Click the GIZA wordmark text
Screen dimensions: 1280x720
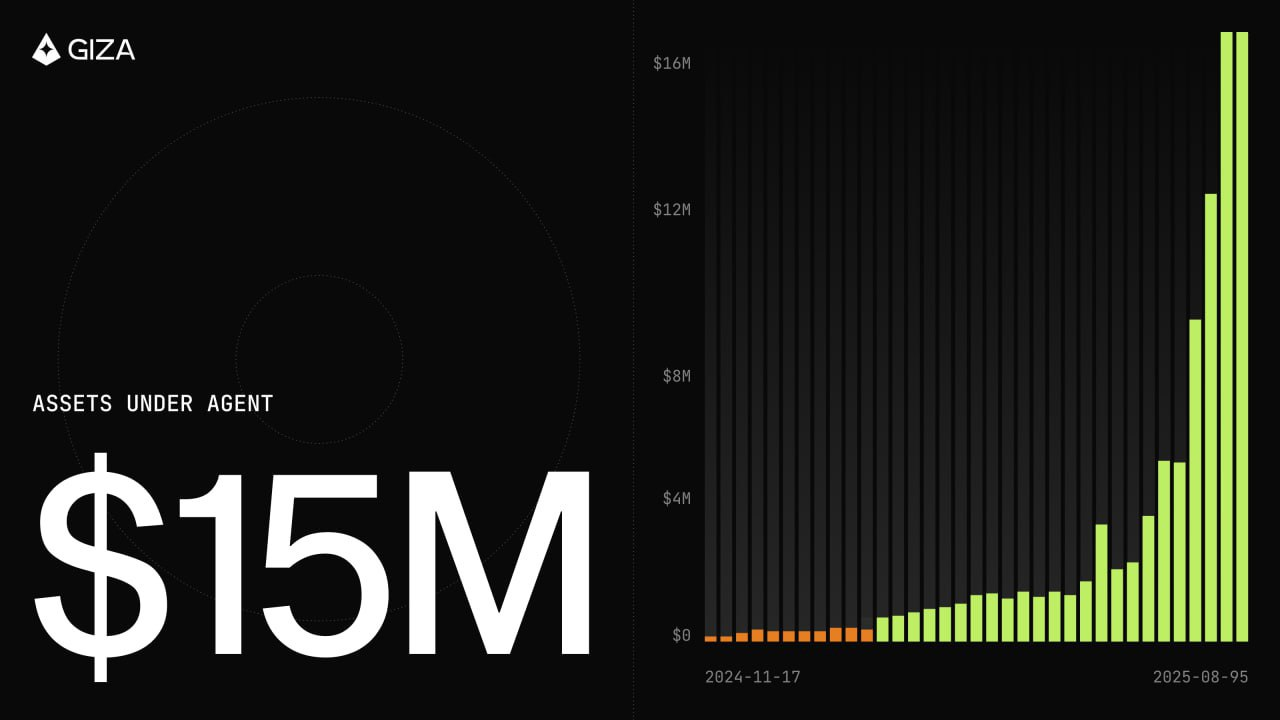[x=101, y=49]
